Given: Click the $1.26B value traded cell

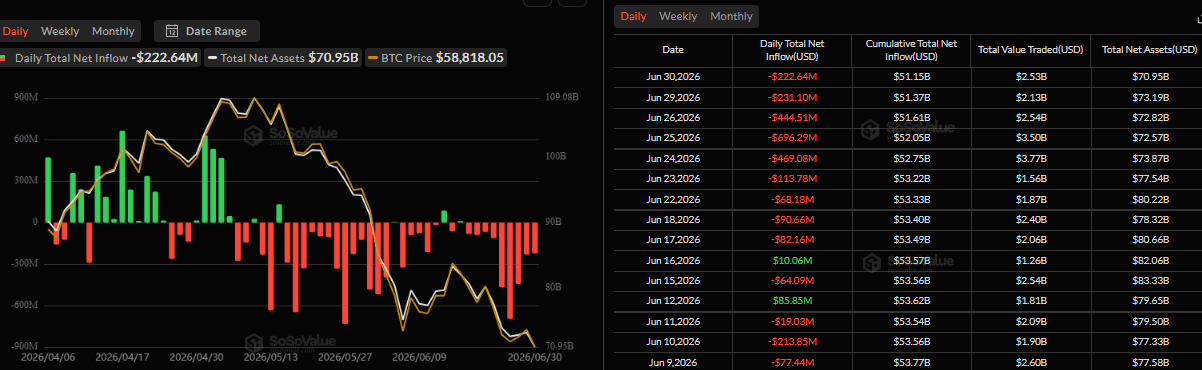Looking at the screenshot, I should [1031, 260].
